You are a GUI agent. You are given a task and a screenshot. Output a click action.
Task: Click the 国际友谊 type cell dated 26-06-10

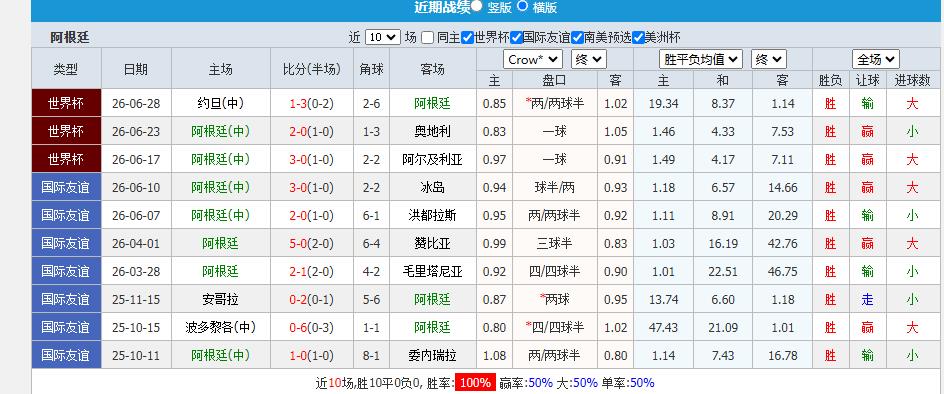pyautogui.click(x=66, y=187)
